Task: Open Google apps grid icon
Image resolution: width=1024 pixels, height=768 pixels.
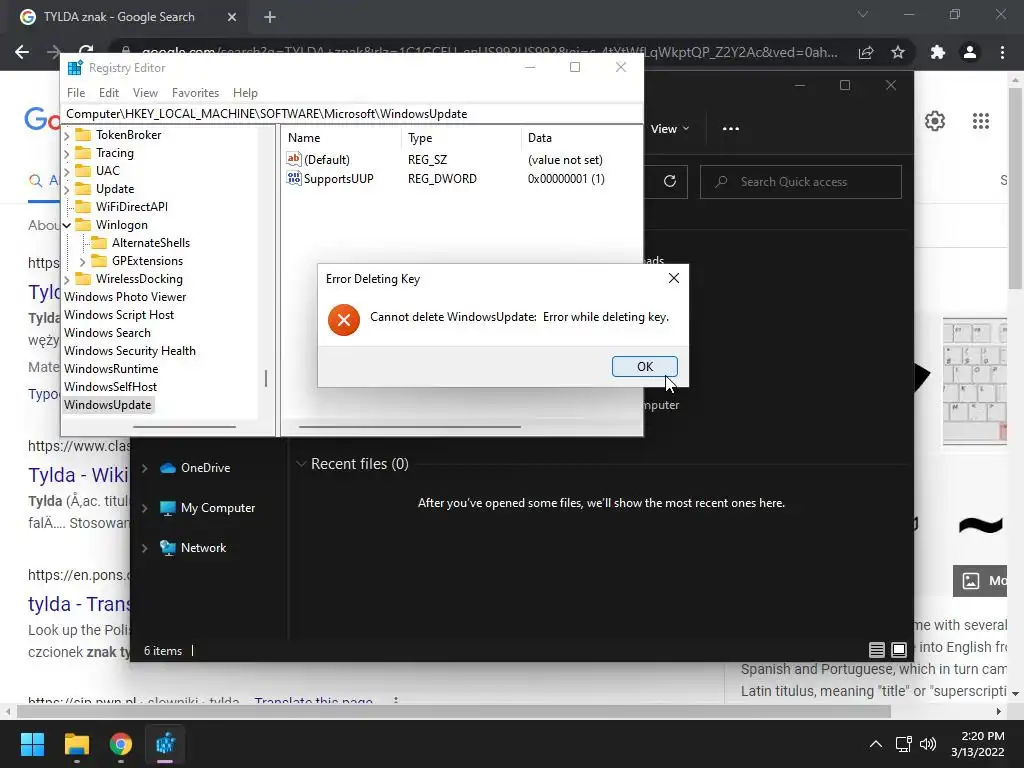Action: point(980,121)
